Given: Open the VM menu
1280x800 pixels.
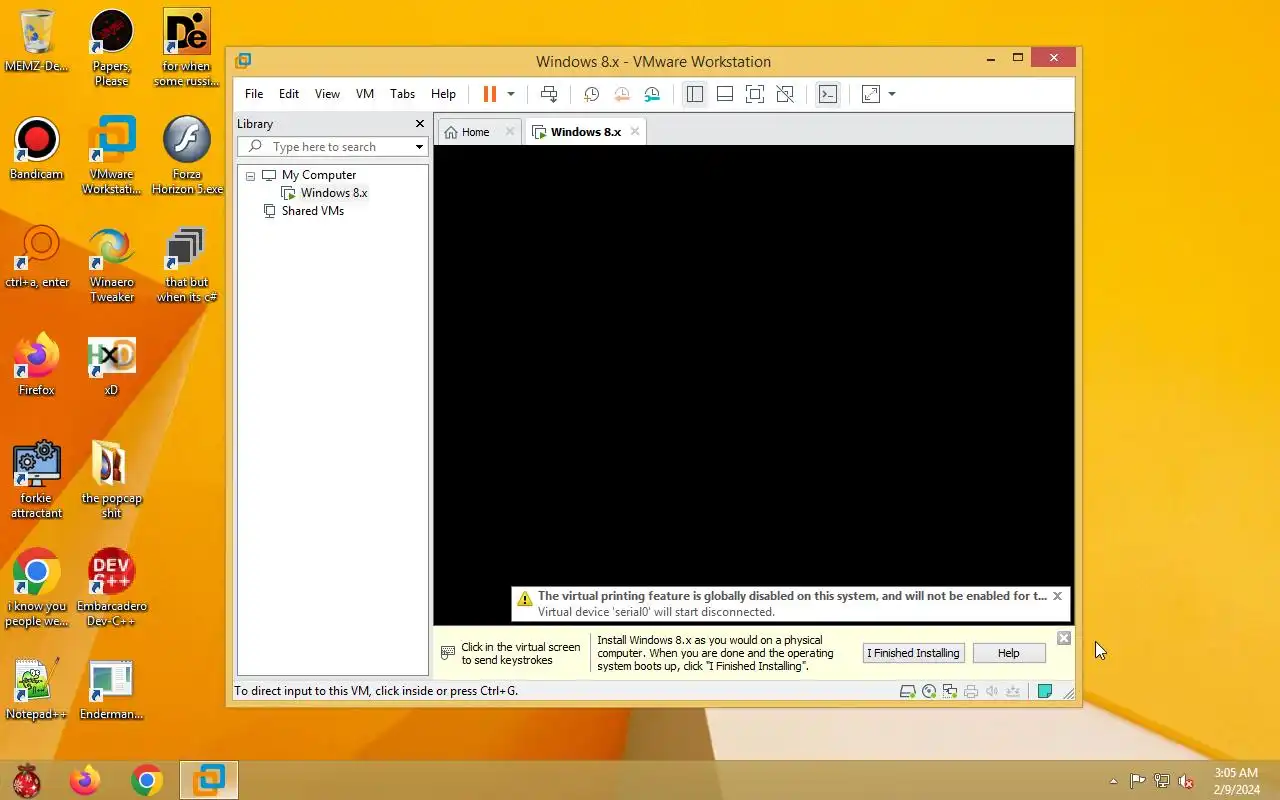Looking at the screenshot, I should [365, 94].
